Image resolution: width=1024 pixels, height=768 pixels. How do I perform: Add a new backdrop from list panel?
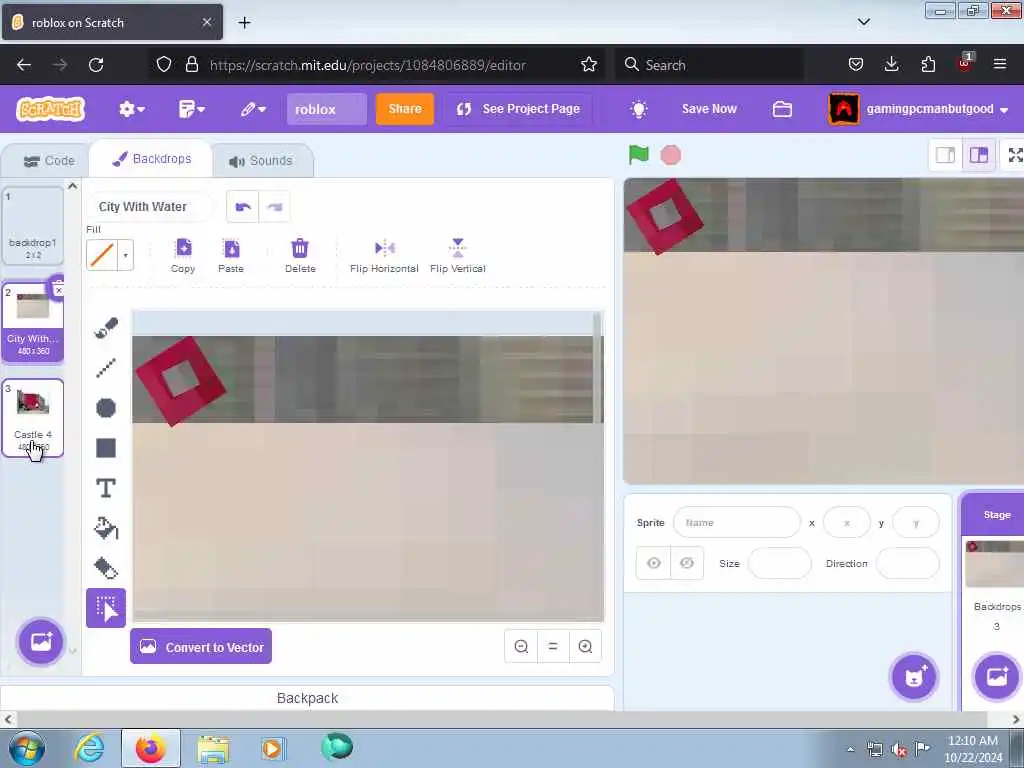coord(40,642)
